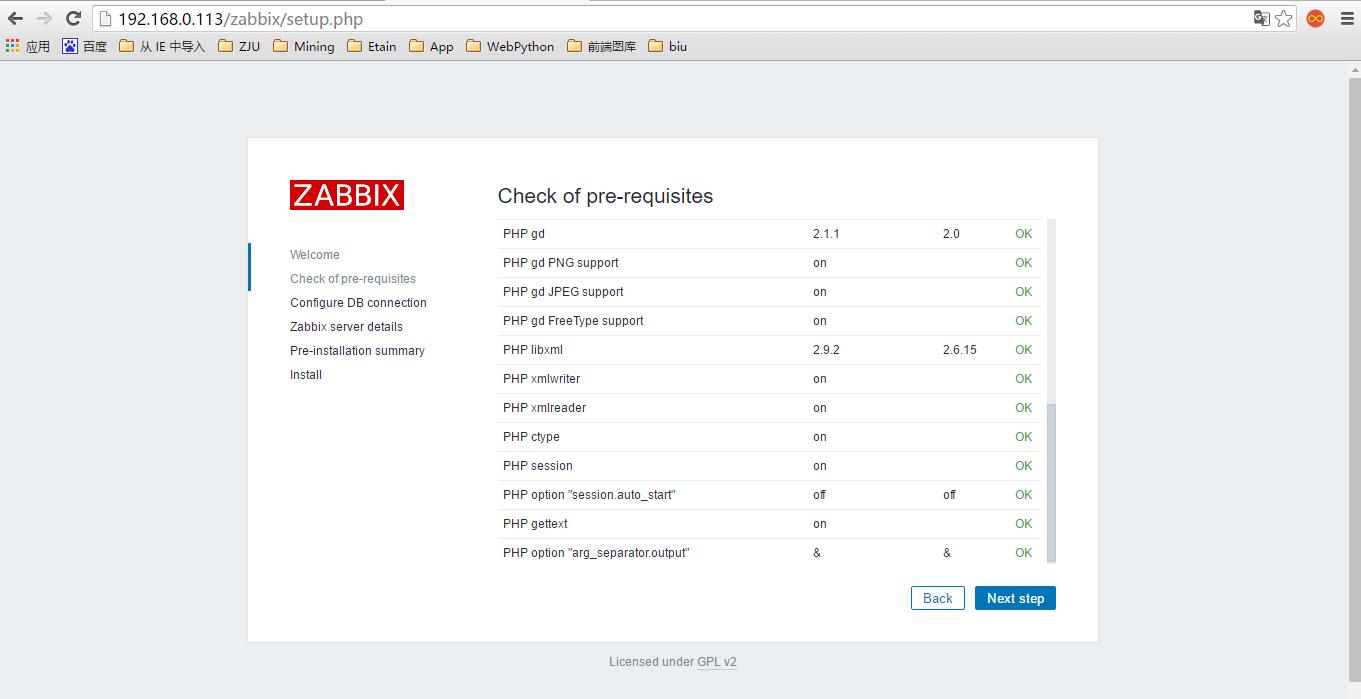Select the Welcome setup step
1361x699 pixels.
click(315, 255)
